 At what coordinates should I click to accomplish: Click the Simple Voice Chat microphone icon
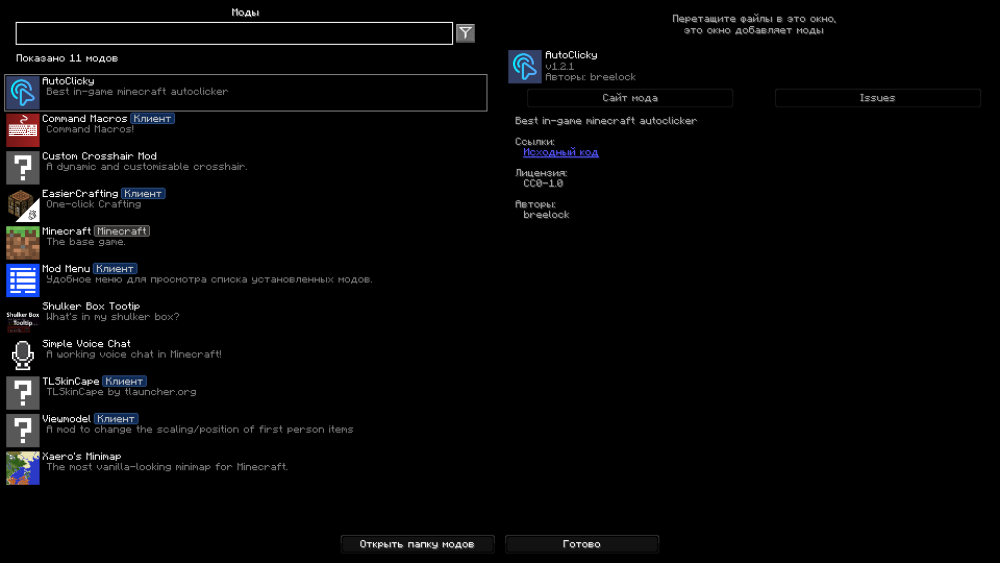(22, 356)
